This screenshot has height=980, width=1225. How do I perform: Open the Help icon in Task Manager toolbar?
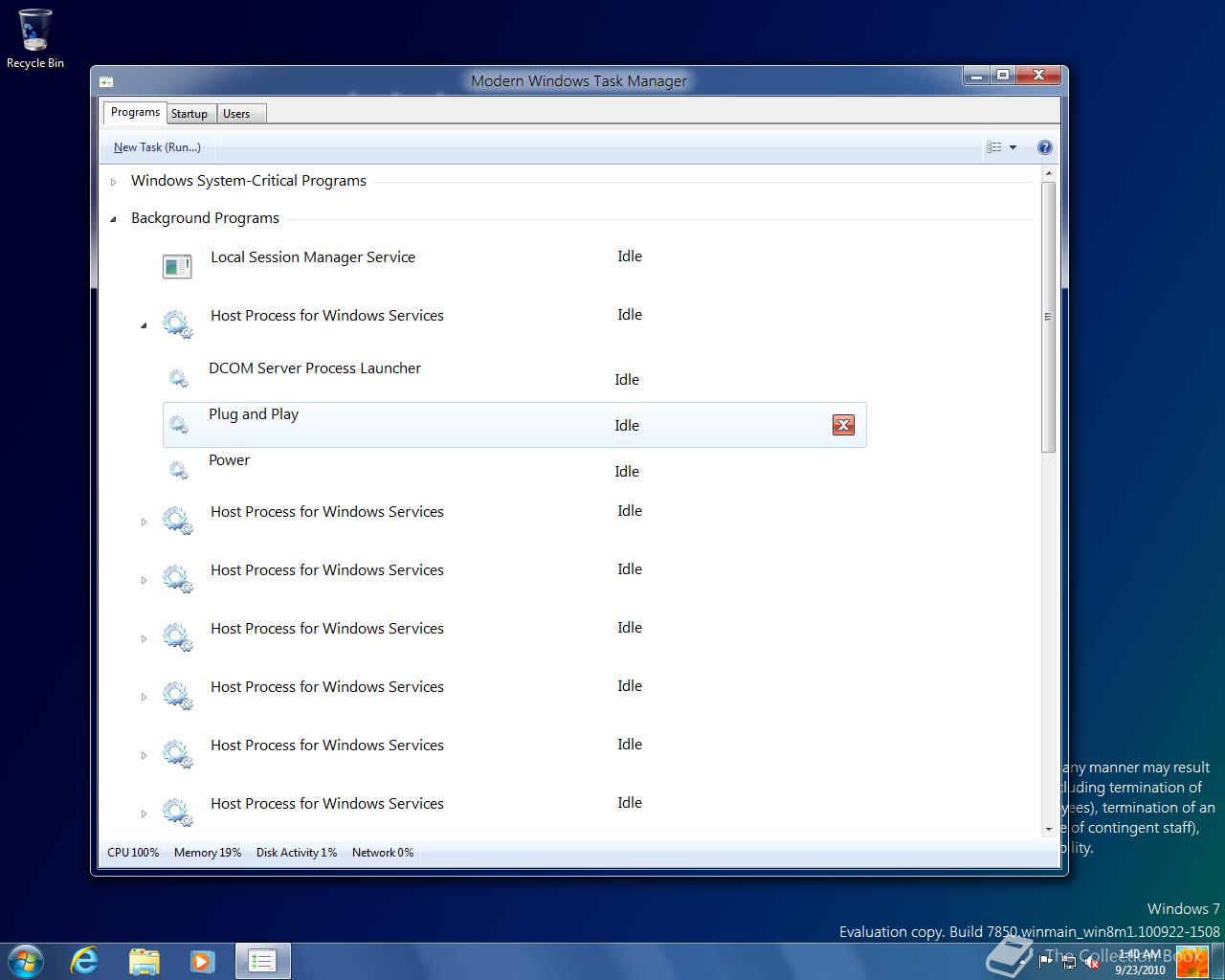tap(1044, 147)
